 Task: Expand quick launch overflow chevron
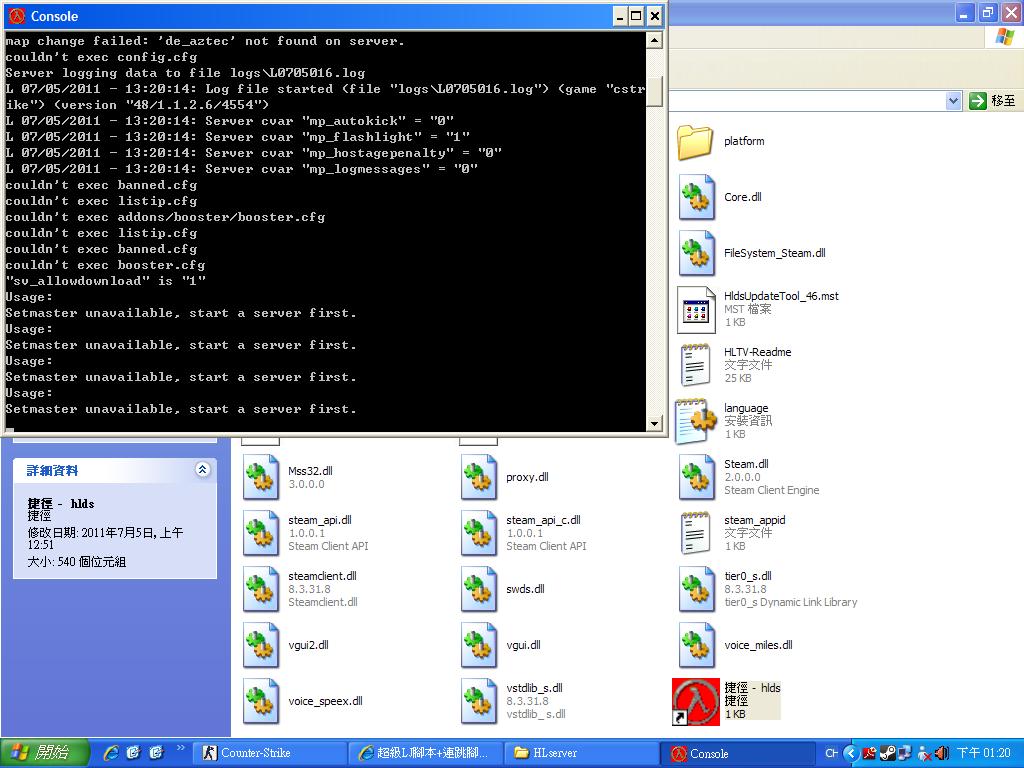[x=180, y=748]
